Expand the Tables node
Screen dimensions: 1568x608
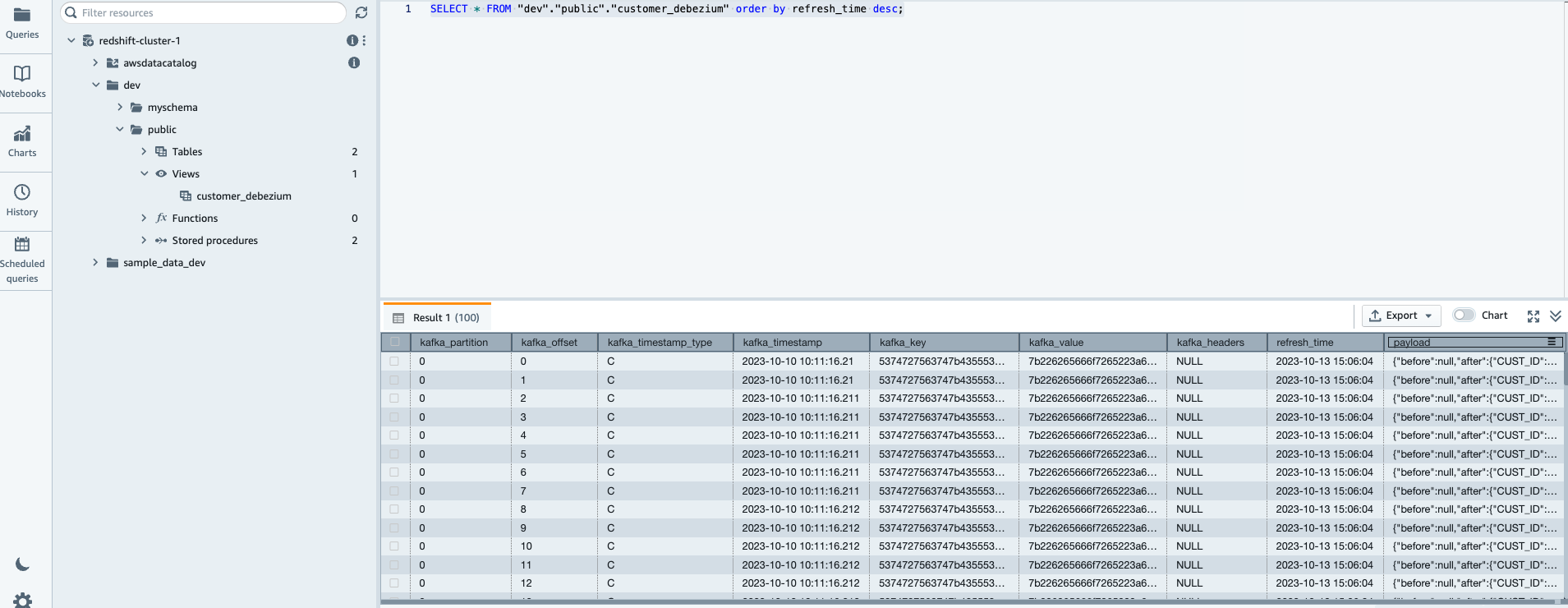pyautogui.click(x=144, y=151)
